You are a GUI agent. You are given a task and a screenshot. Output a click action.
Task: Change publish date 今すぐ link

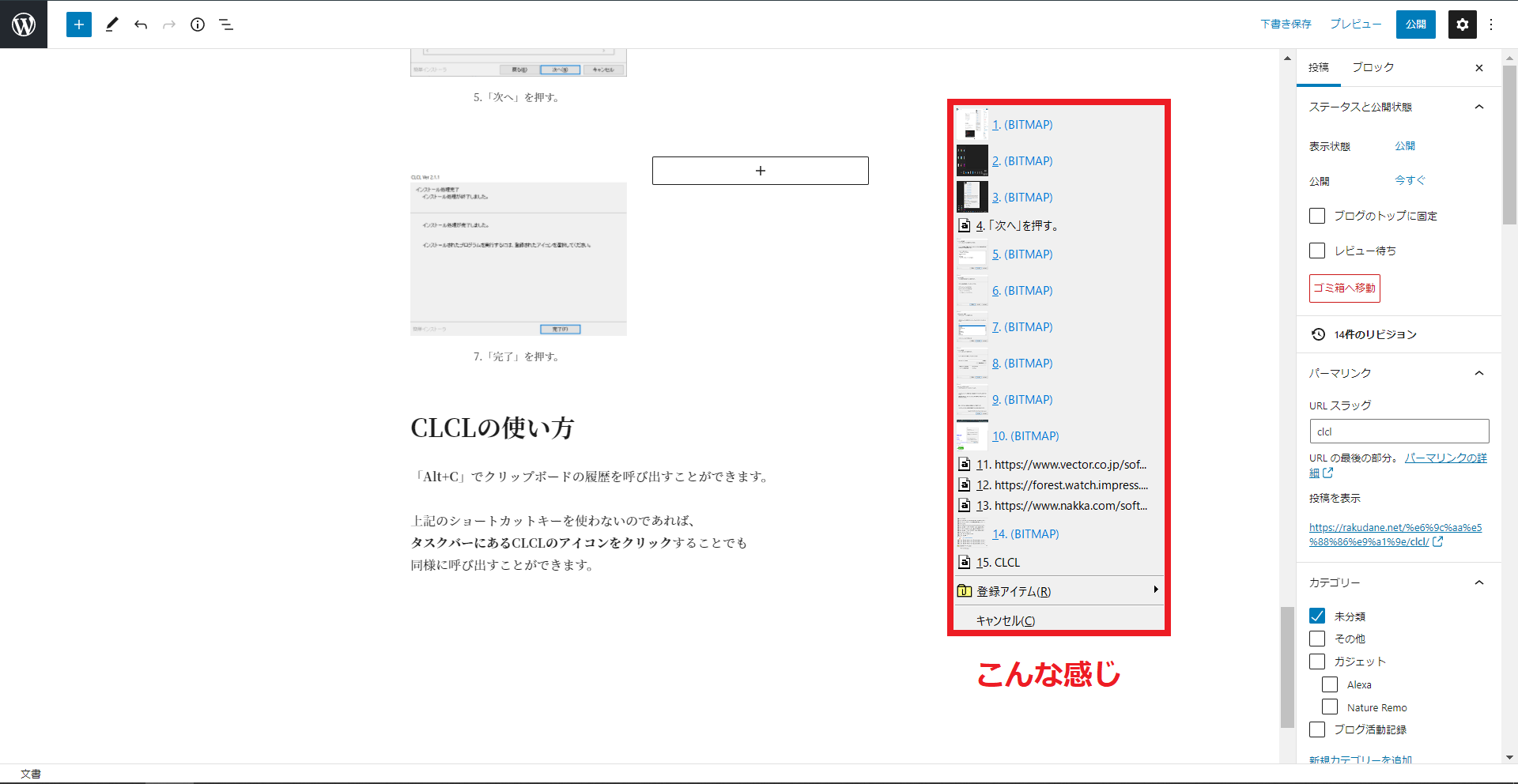1410,180
